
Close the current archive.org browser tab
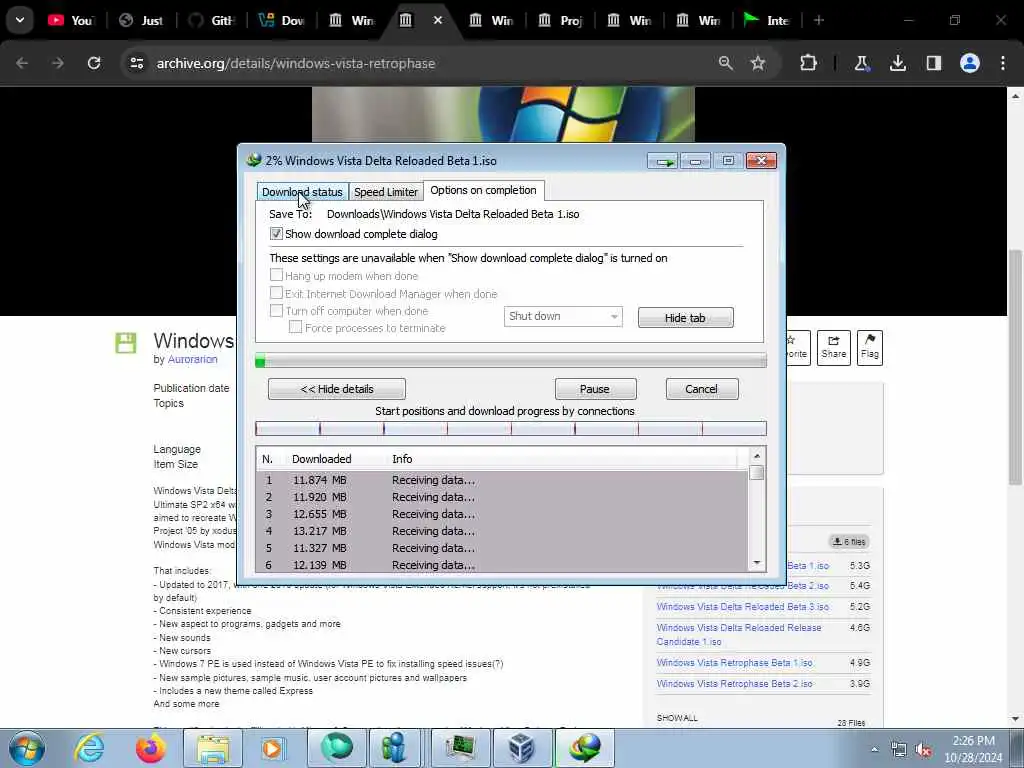tap(438, 20)
